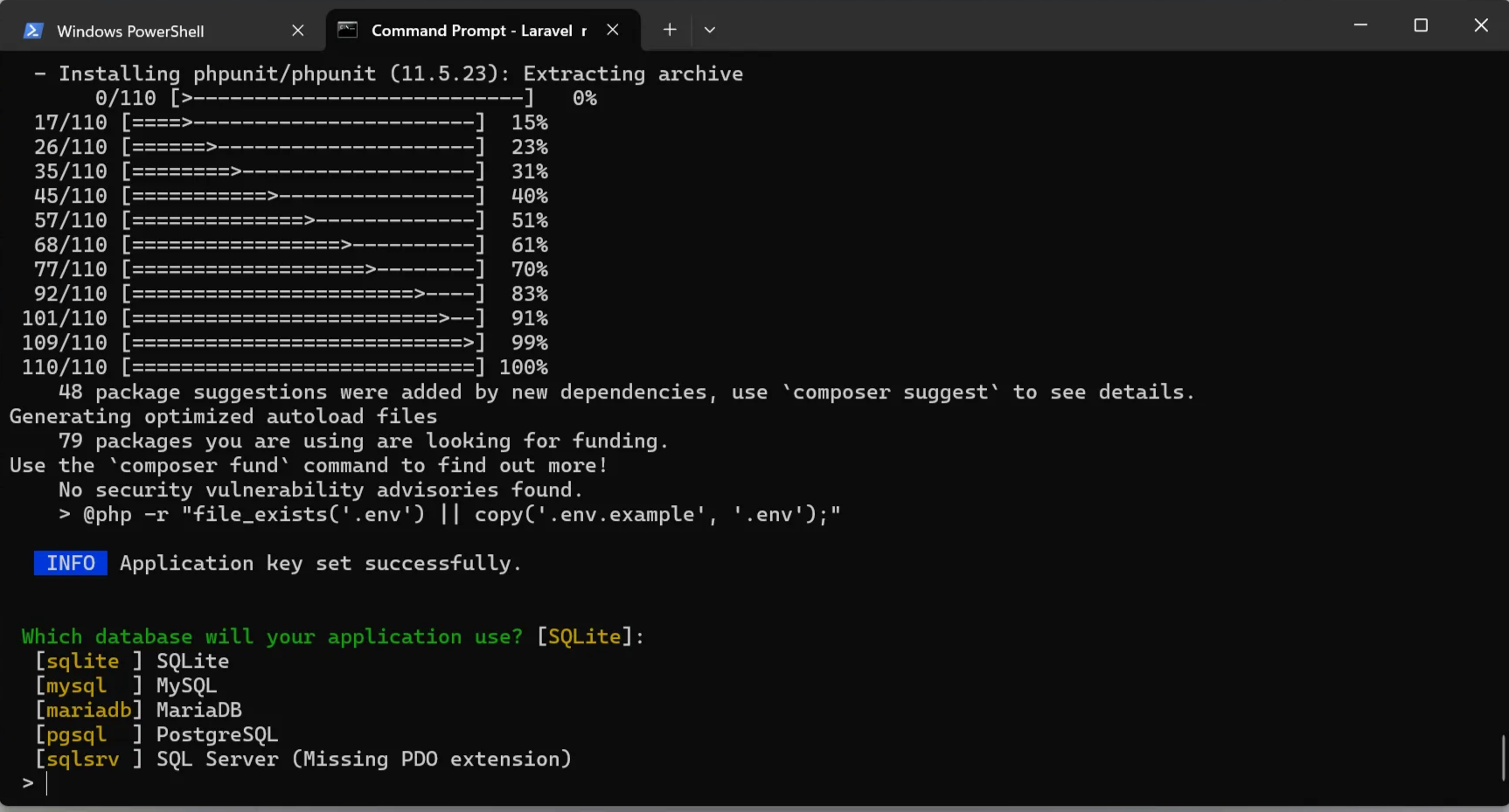Close the terminal window
The image size is (1509, 812).
click(1481, 25)
